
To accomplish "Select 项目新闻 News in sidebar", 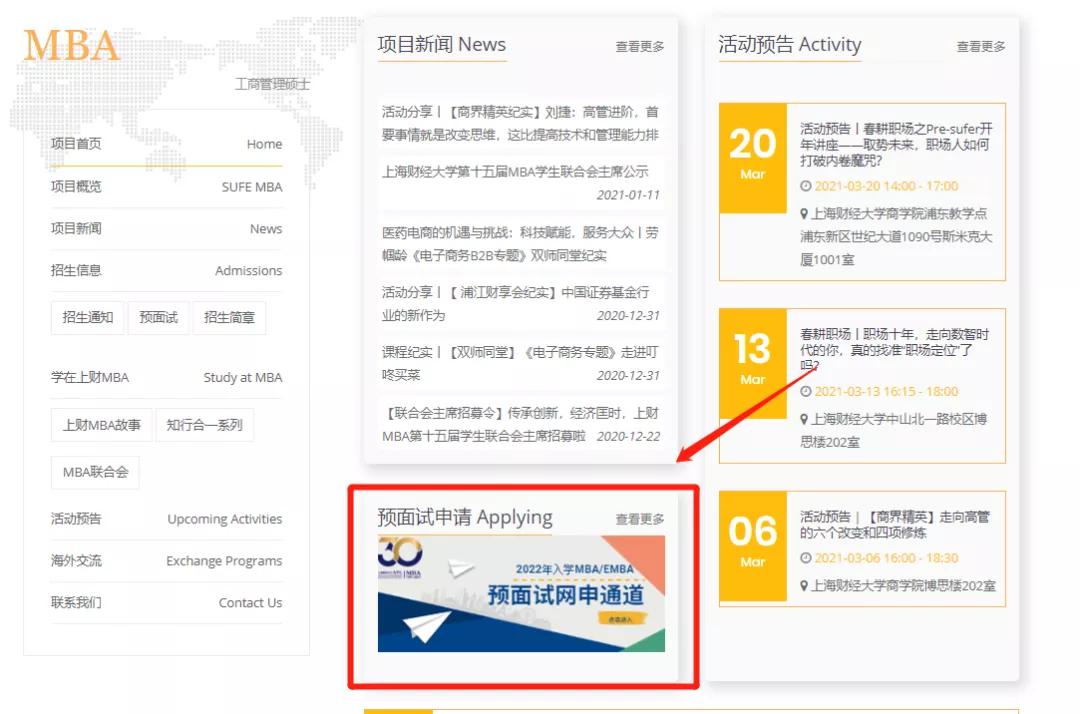I will (166, 229).
